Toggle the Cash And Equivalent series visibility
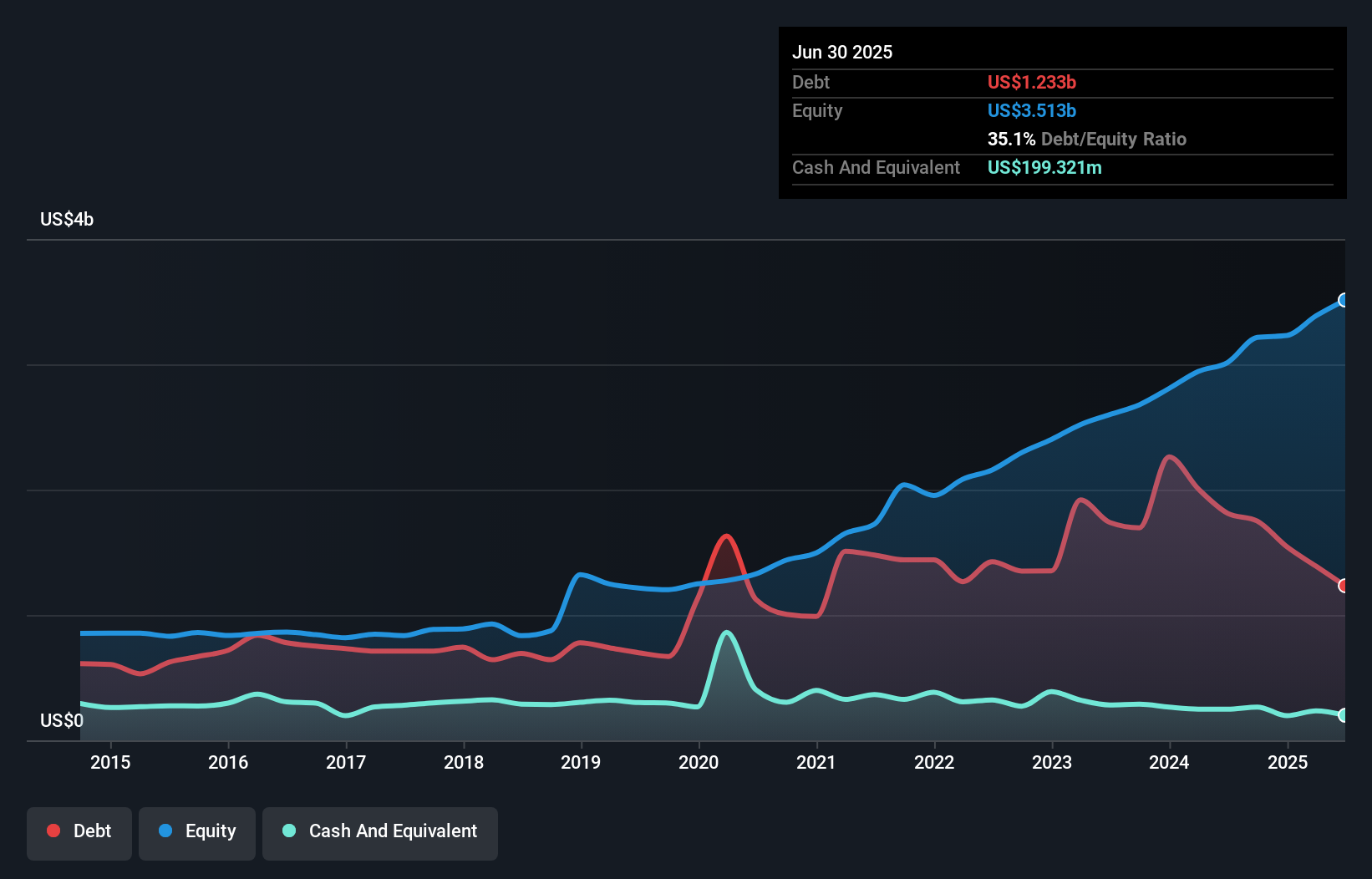The height and width of the screenshot is (879, 1372). pyautogui.click(x=380, y=833)
